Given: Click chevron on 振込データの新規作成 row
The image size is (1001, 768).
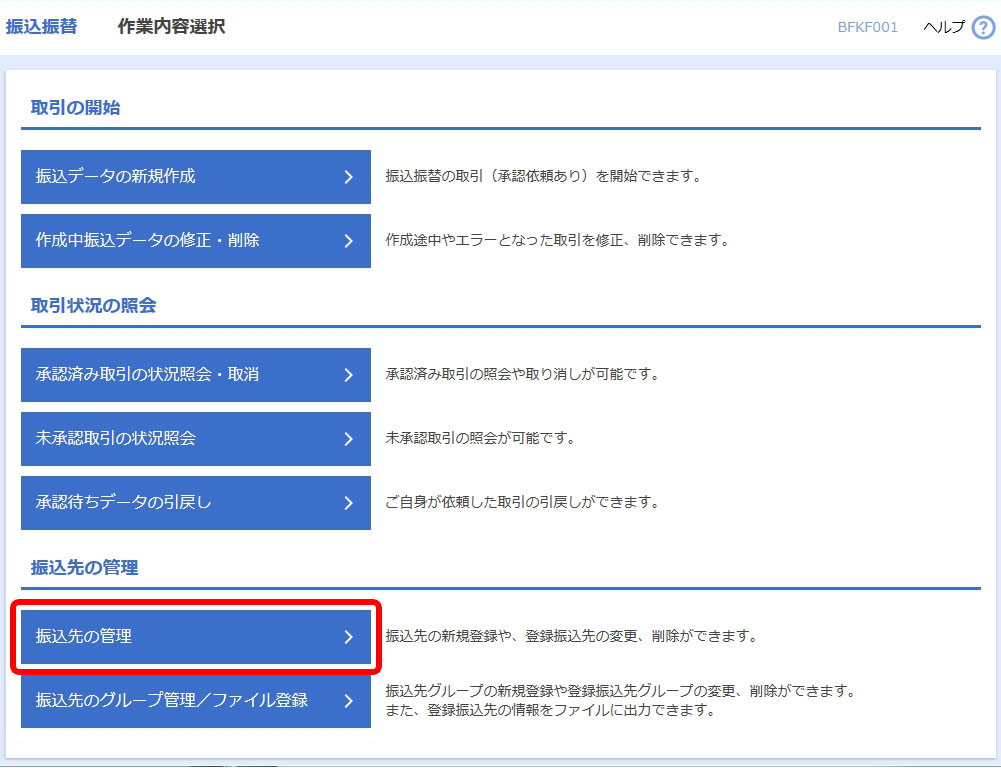Looking at the screenshot, I should click(349, 177).
